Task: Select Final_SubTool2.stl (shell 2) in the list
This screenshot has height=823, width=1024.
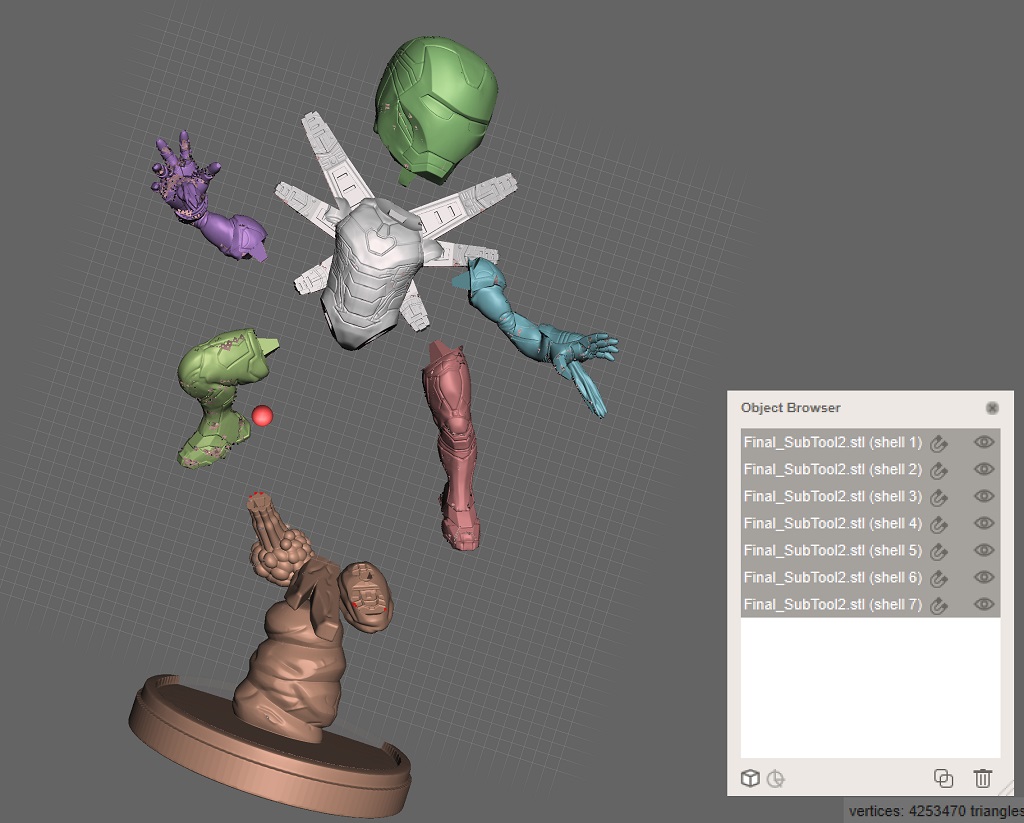Action: pyautogui.click(x=832, y=469)
